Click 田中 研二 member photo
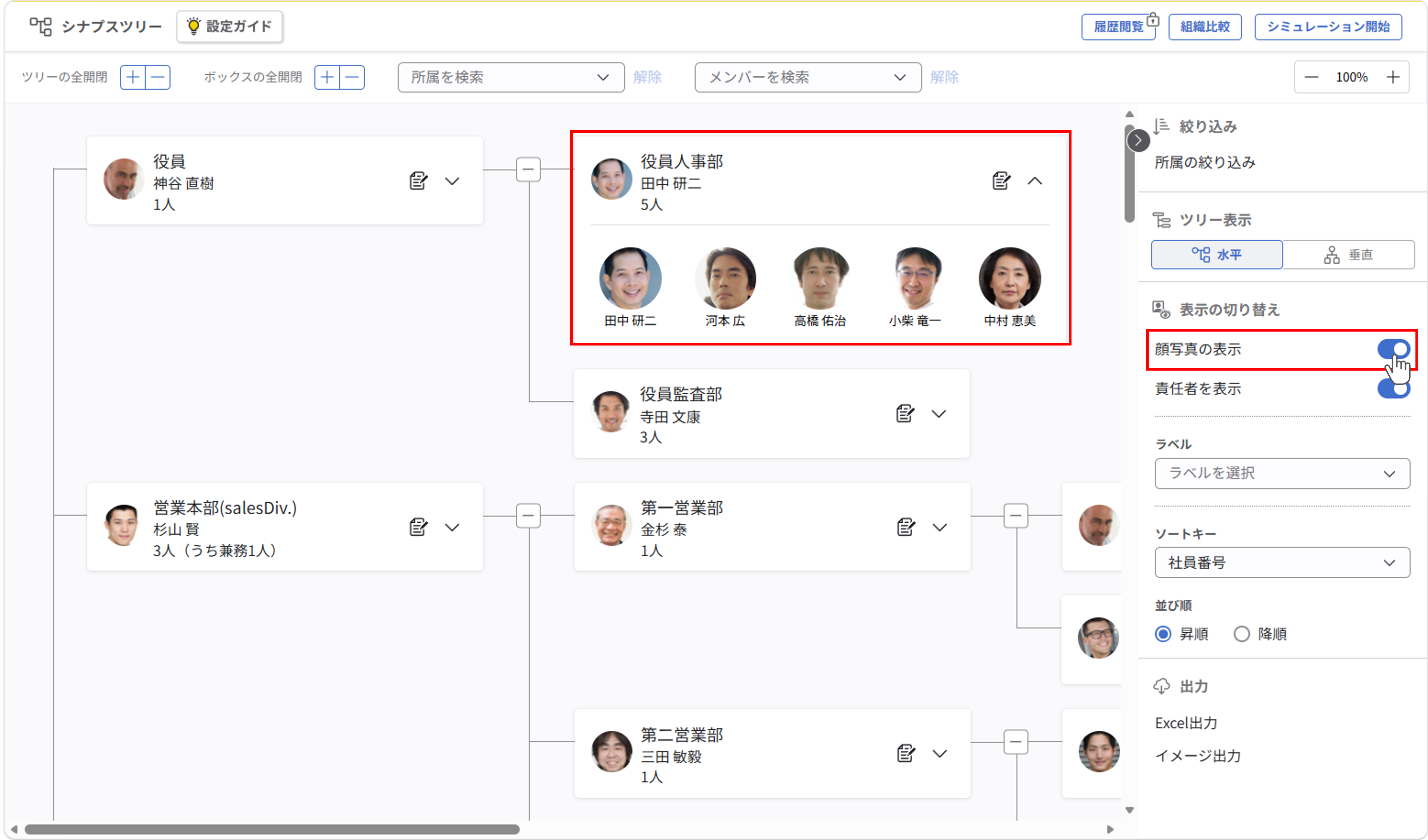This screenshot has width=1428, height=840. (x=630, y=278)
